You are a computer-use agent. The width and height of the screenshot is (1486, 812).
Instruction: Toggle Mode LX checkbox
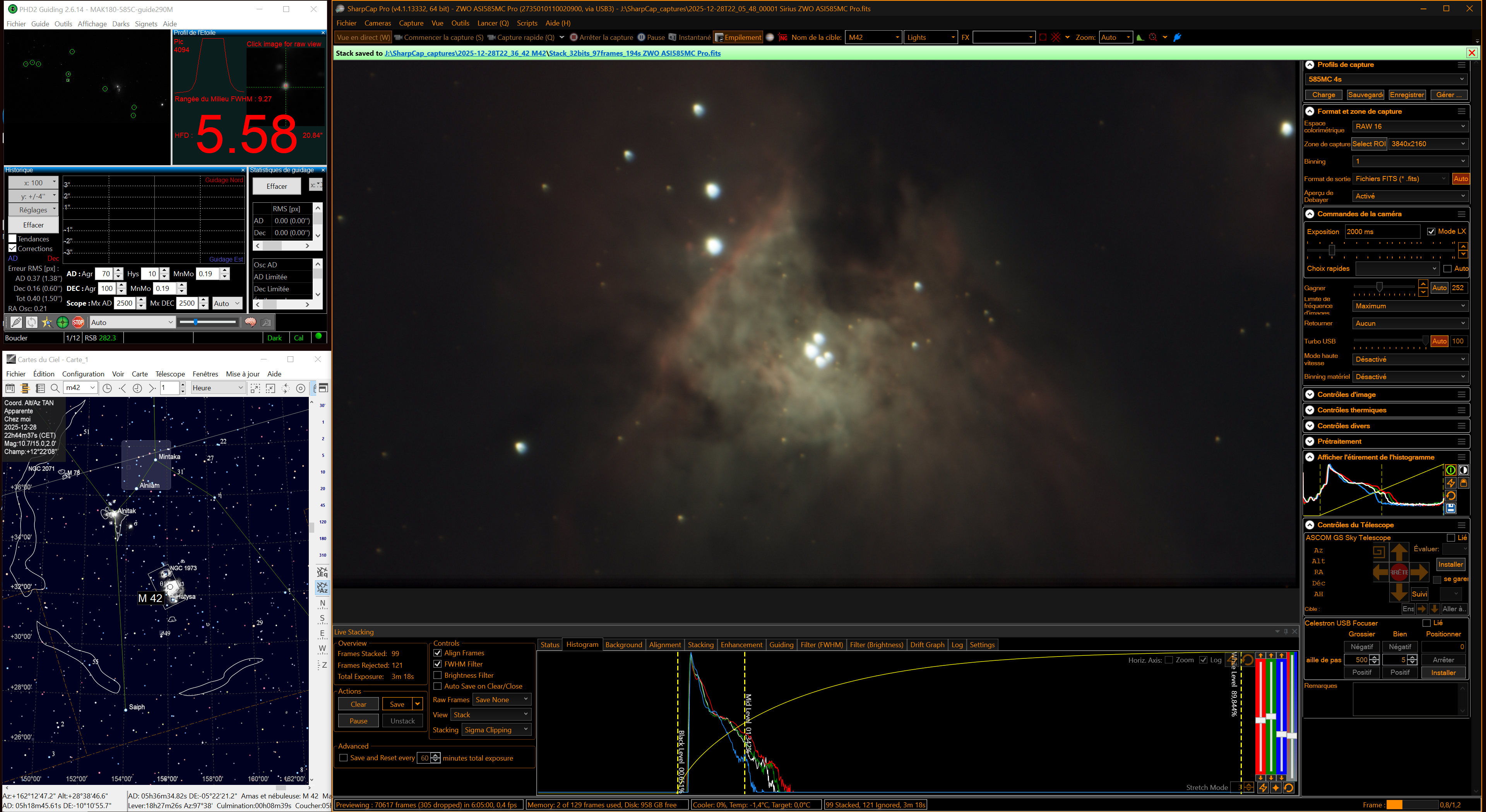[1431, 231]
